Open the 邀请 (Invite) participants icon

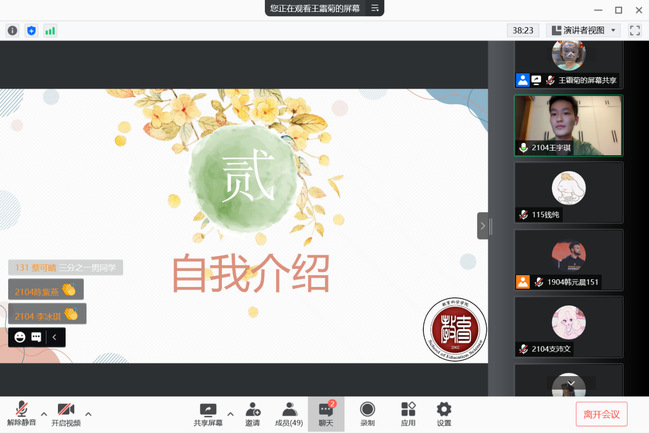tap(253, 410)
